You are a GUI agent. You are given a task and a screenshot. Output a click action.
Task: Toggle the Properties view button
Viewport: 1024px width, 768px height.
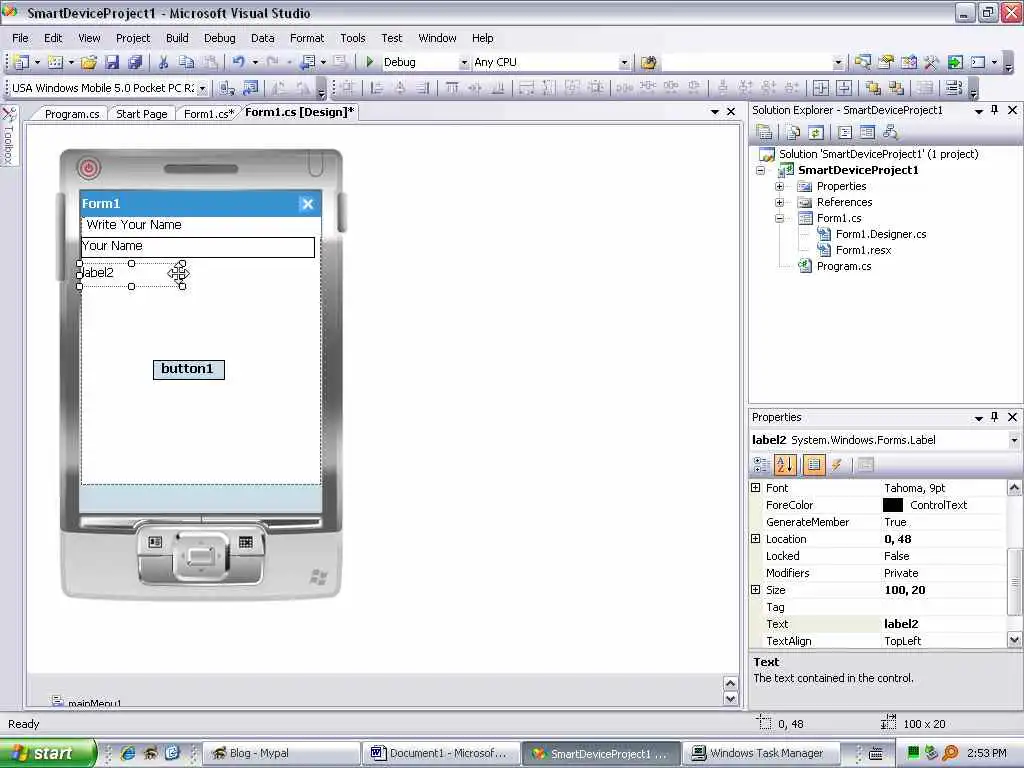pyautogui.click(x=814, y=464)
